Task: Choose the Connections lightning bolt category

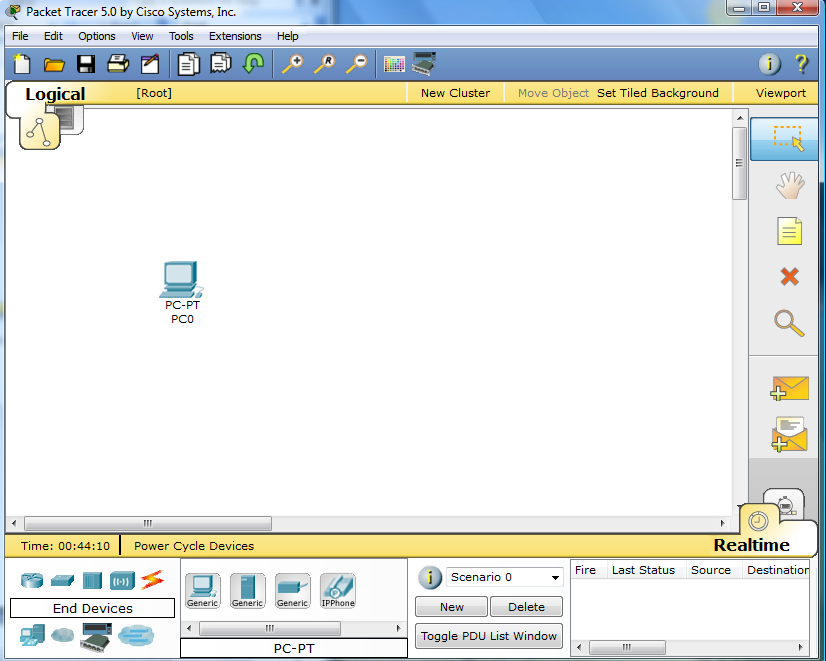Action: click(x=153, y=580)
